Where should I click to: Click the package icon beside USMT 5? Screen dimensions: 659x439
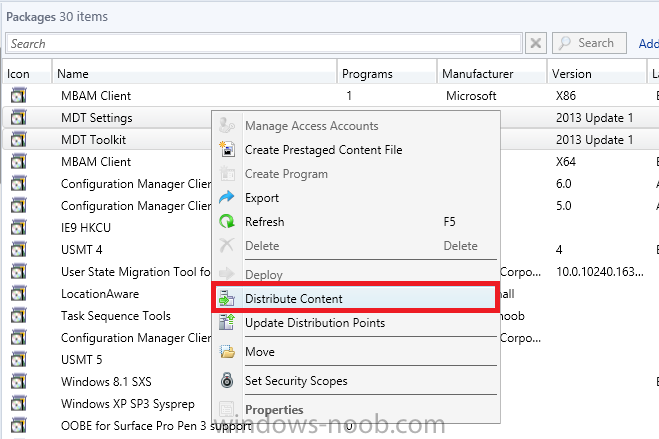click(x=18, y=359)
